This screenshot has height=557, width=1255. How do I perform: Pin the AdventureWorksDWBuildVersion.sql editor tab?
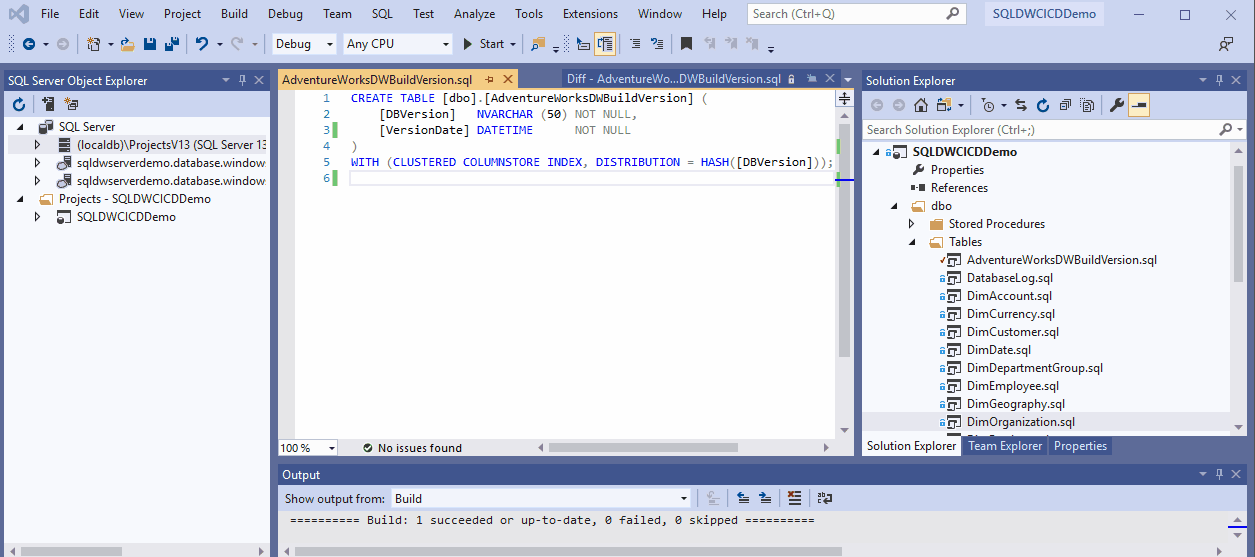[489, 80]
